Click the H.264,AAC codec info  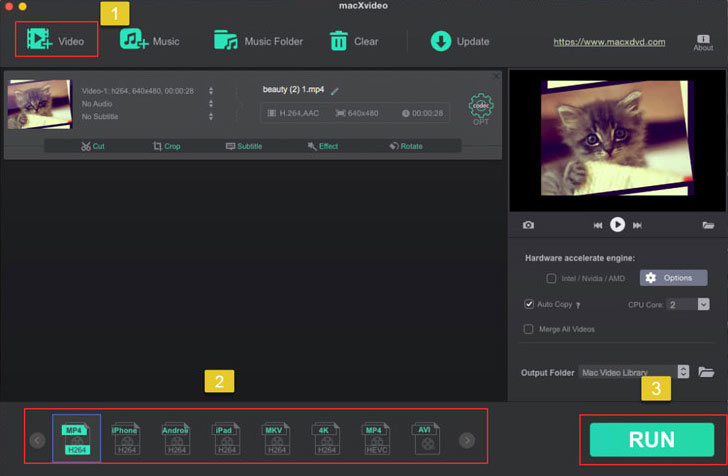pos(294,113)
